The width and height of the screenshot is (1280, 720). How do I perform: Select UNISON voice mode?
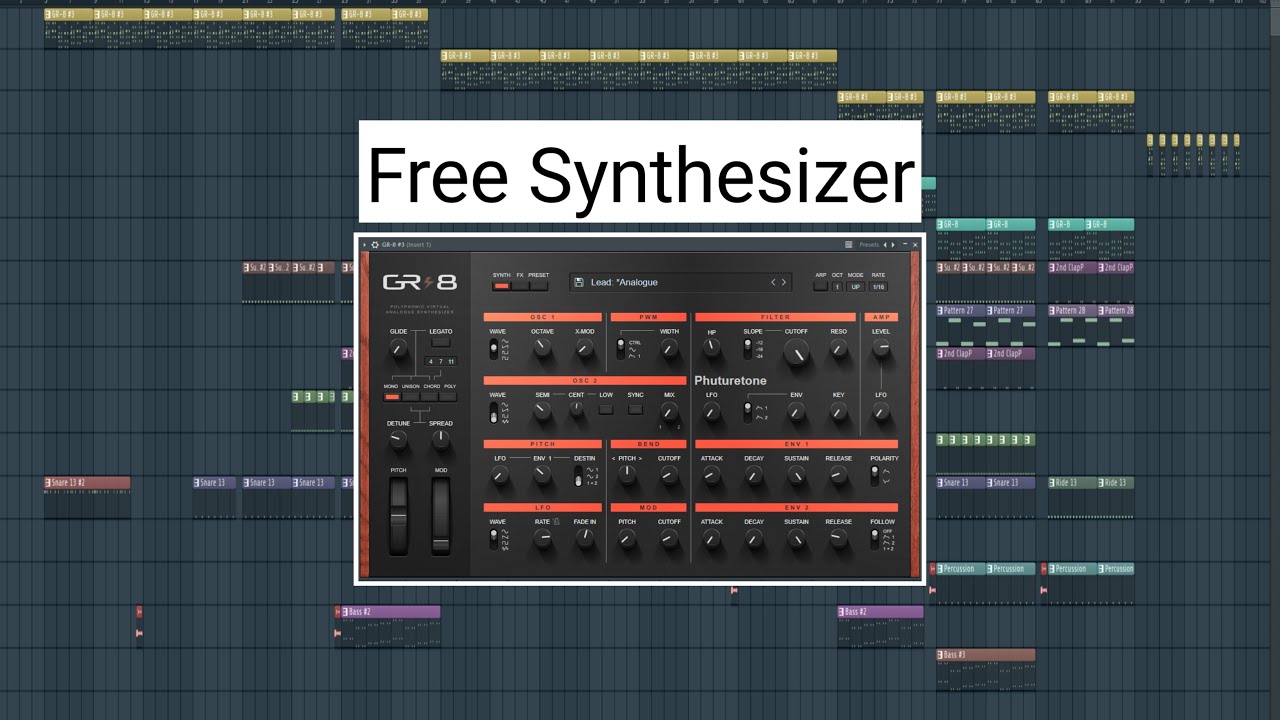pyautogui.click(x=411, y=397)
